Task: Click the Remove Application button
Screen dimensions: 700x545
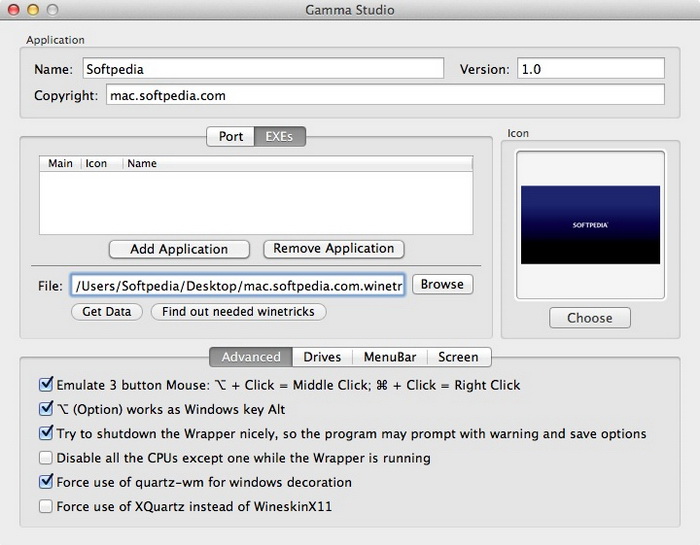Action: [x=333, y=249]
